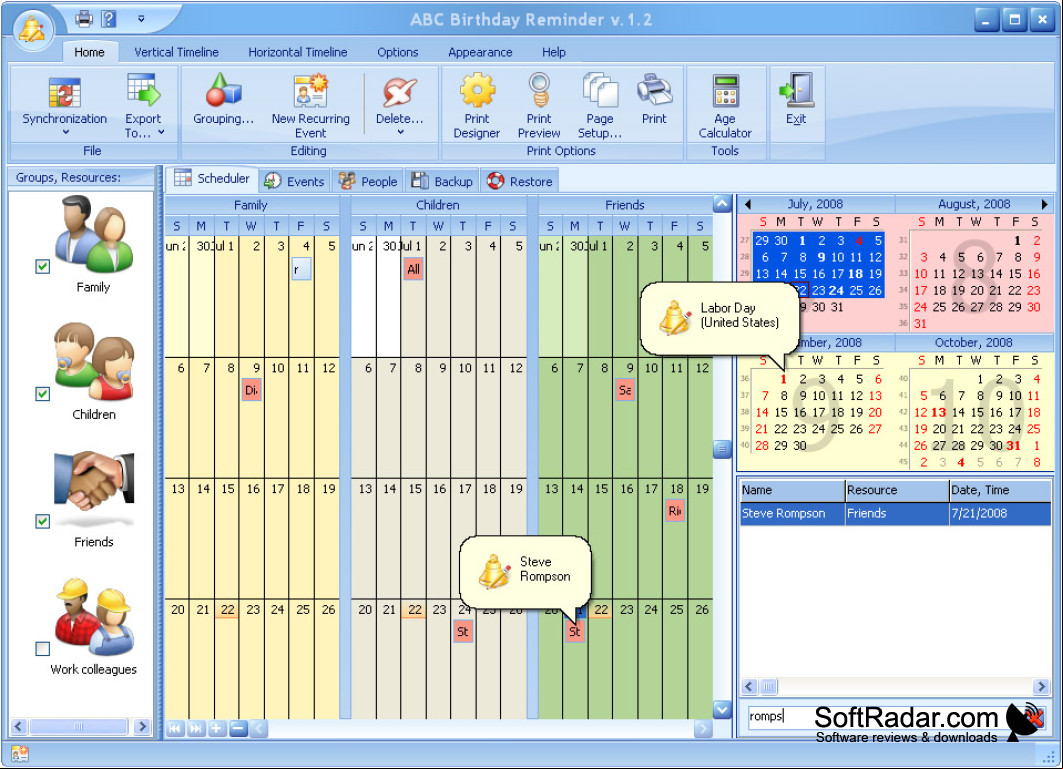Switch to Vertical Timeline ribbon tab
This screenshot has width=1063, height=769.
coord(176,52)
